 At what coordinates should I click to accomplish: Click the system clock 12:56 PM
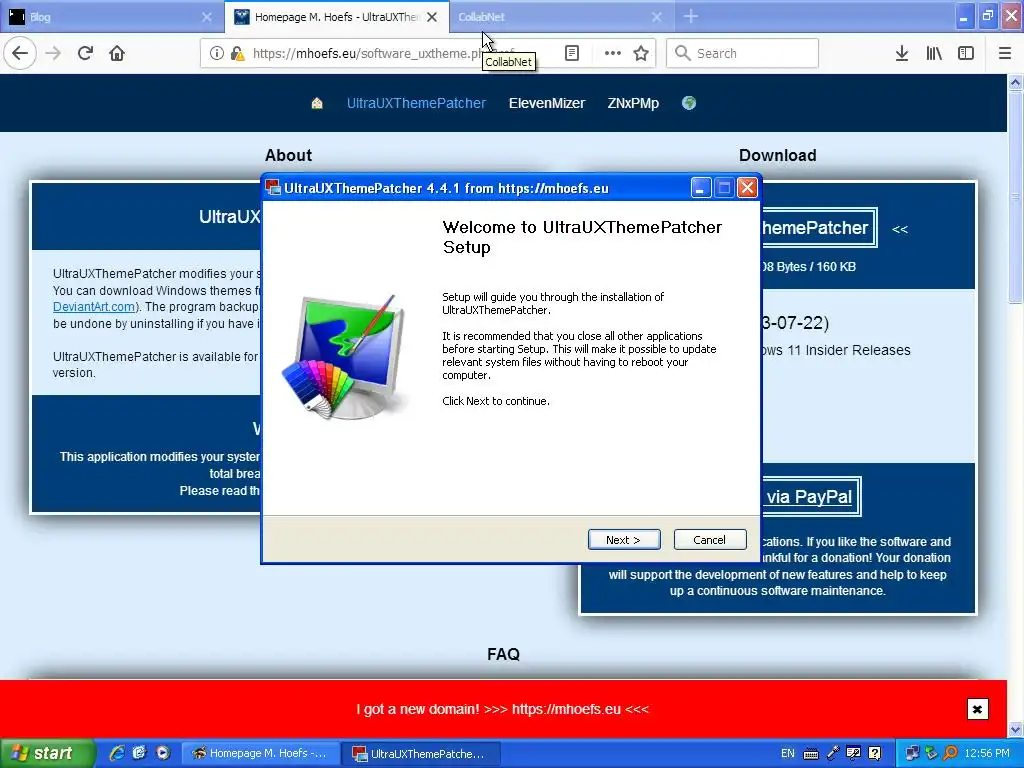[x=987, y=754]
